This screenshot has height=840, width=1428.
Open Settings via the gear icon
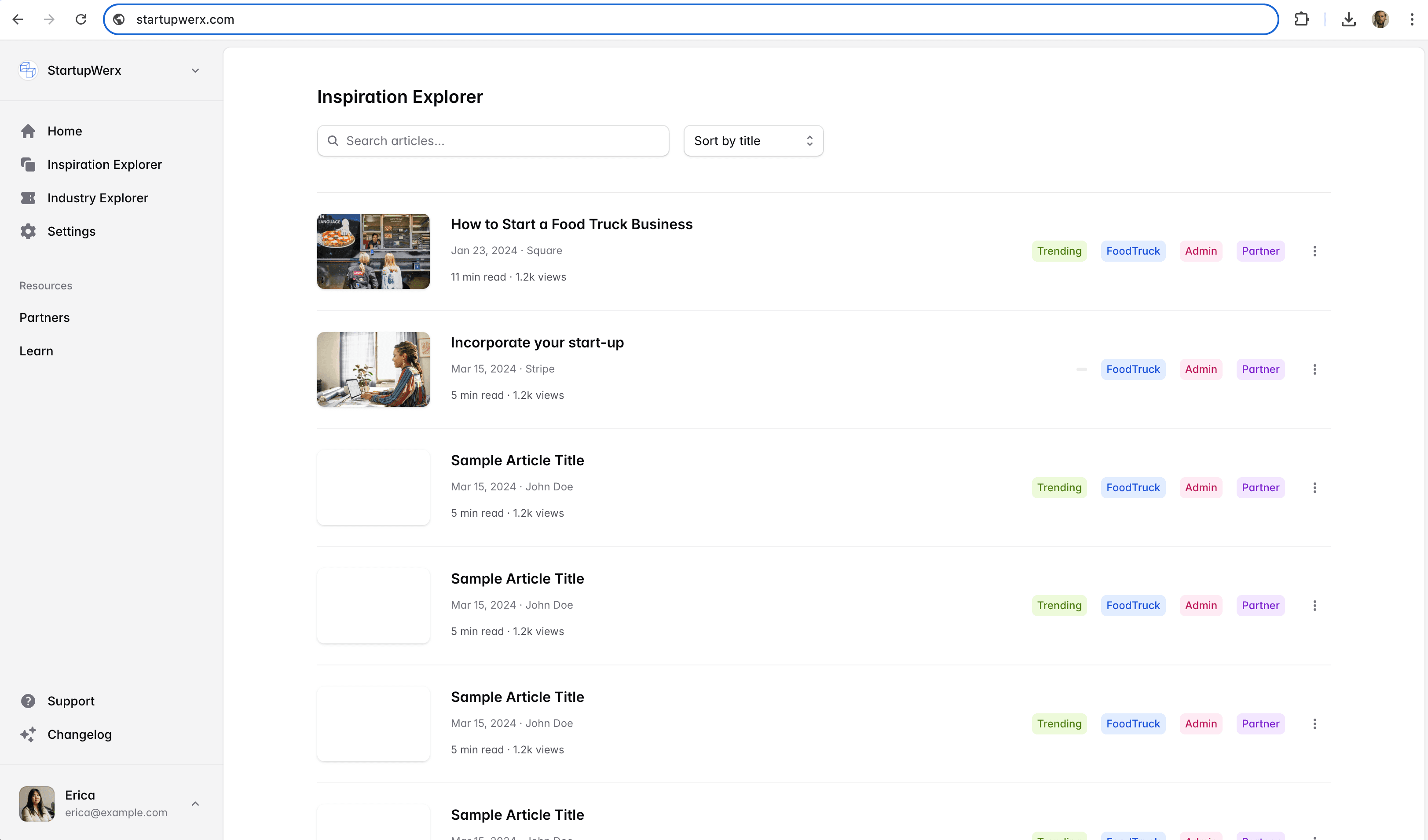tap(28, 232)
